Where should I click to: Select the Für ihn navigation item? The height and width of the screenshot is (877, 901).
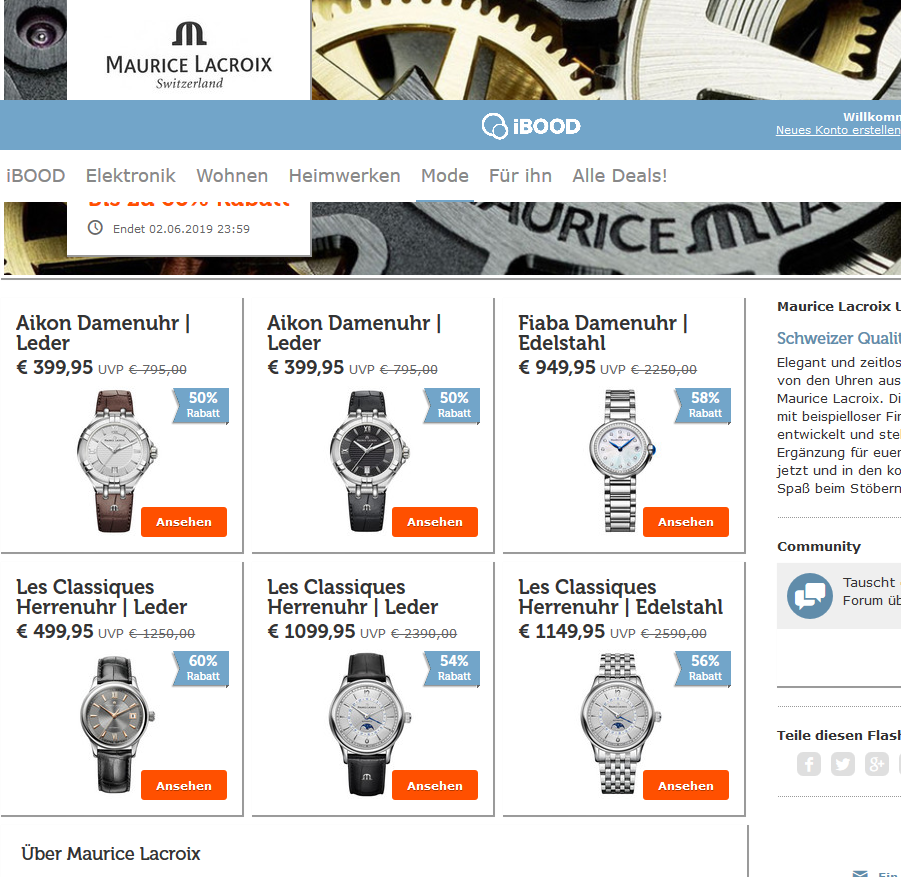click(x=520, y=176)
